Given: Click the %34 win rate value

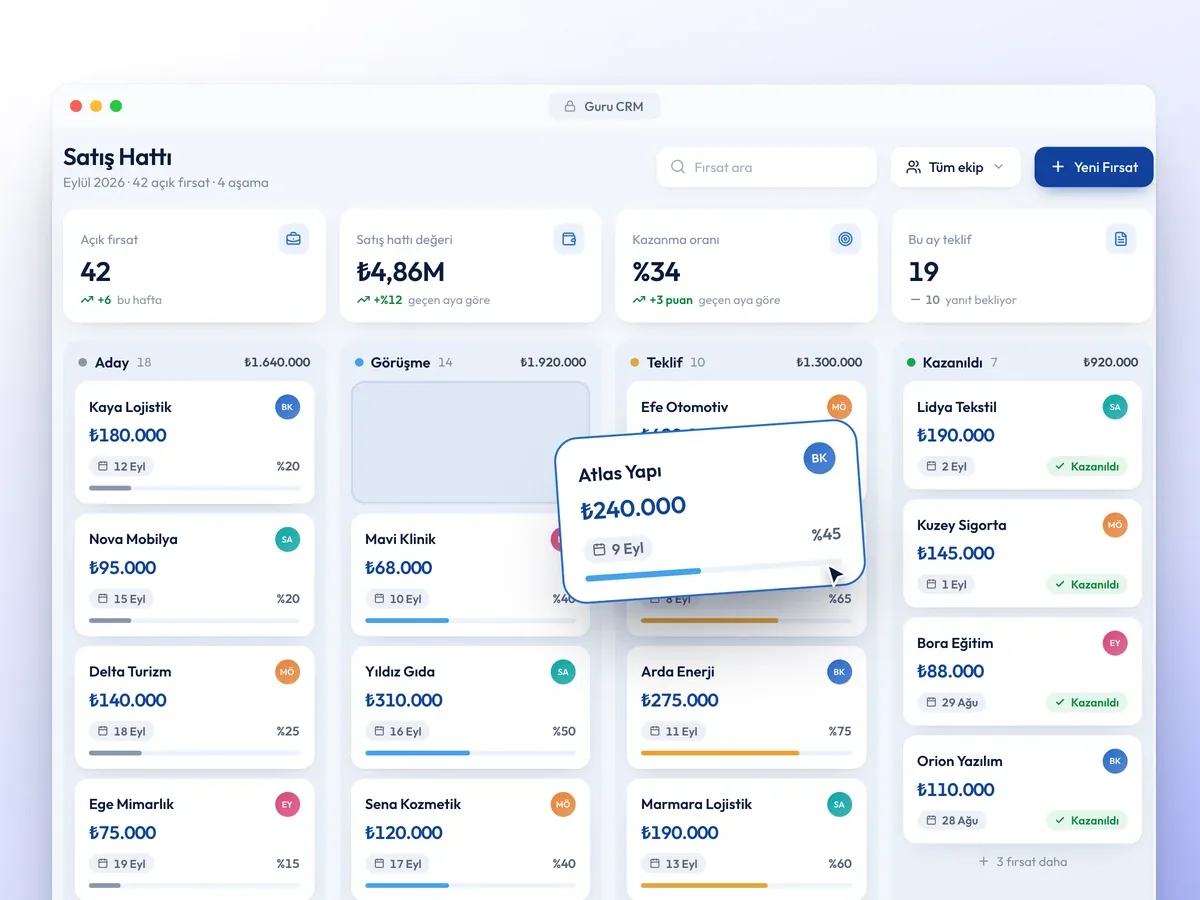Looking at the screenshot, I should point(656,272).
